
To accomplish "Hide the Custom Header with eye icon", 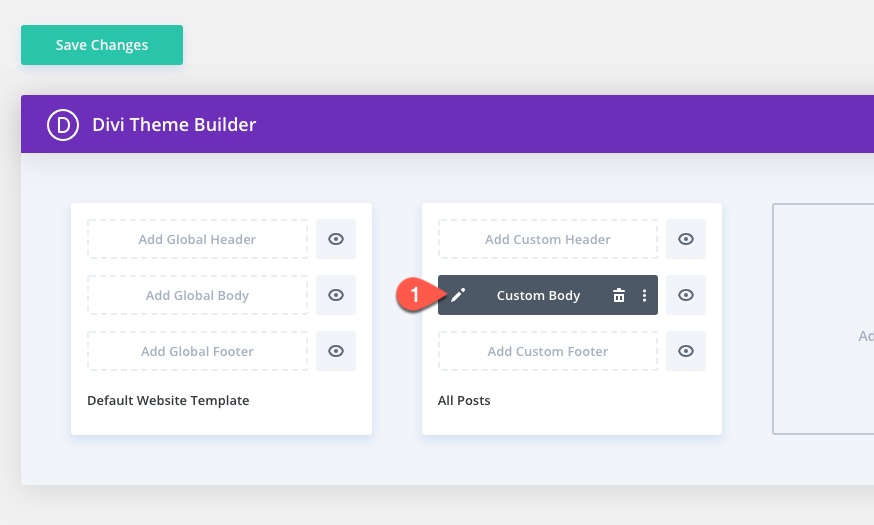I will click(686, 239).
